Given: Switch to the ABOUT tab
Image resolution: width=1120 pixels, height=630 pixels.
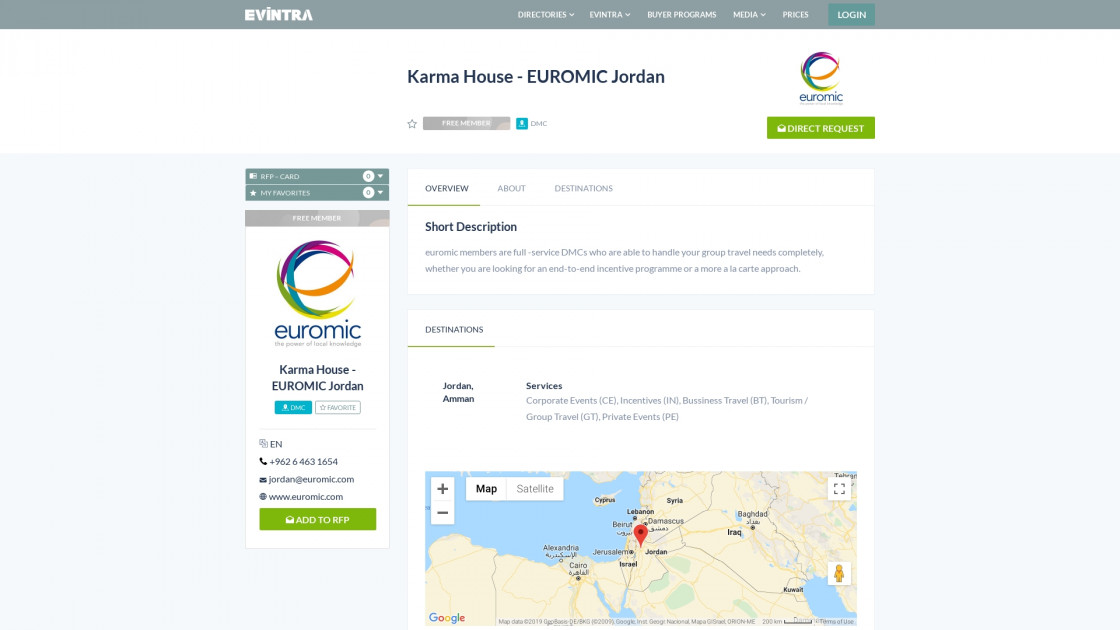Looking at the screenshot, I should coord(511,188).
